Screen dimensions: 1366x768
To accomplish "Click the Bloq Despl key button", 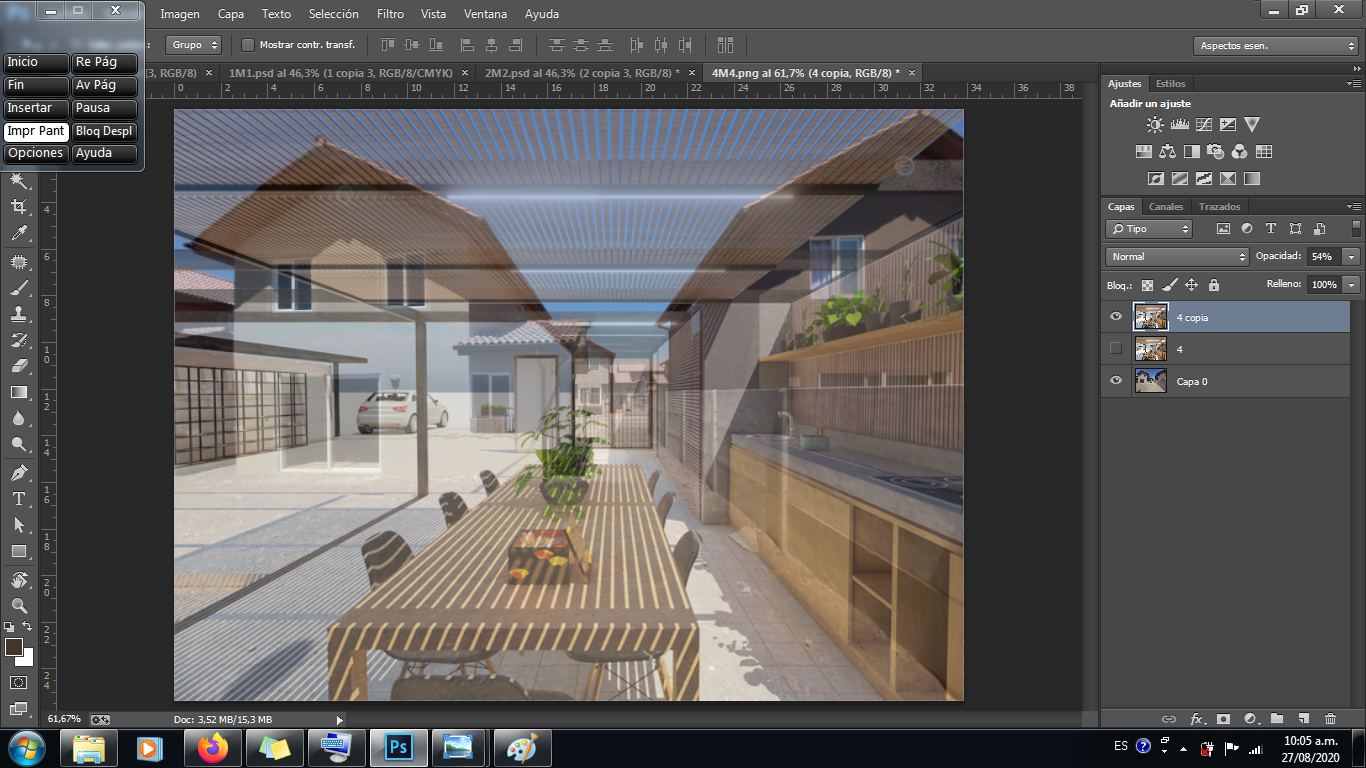I will (105, 131).
